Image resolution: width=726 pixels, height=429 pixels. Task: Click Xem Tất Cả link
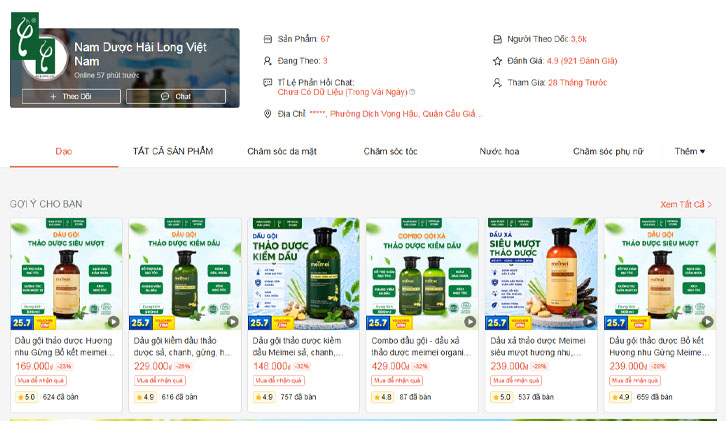(x=686, y=204)
